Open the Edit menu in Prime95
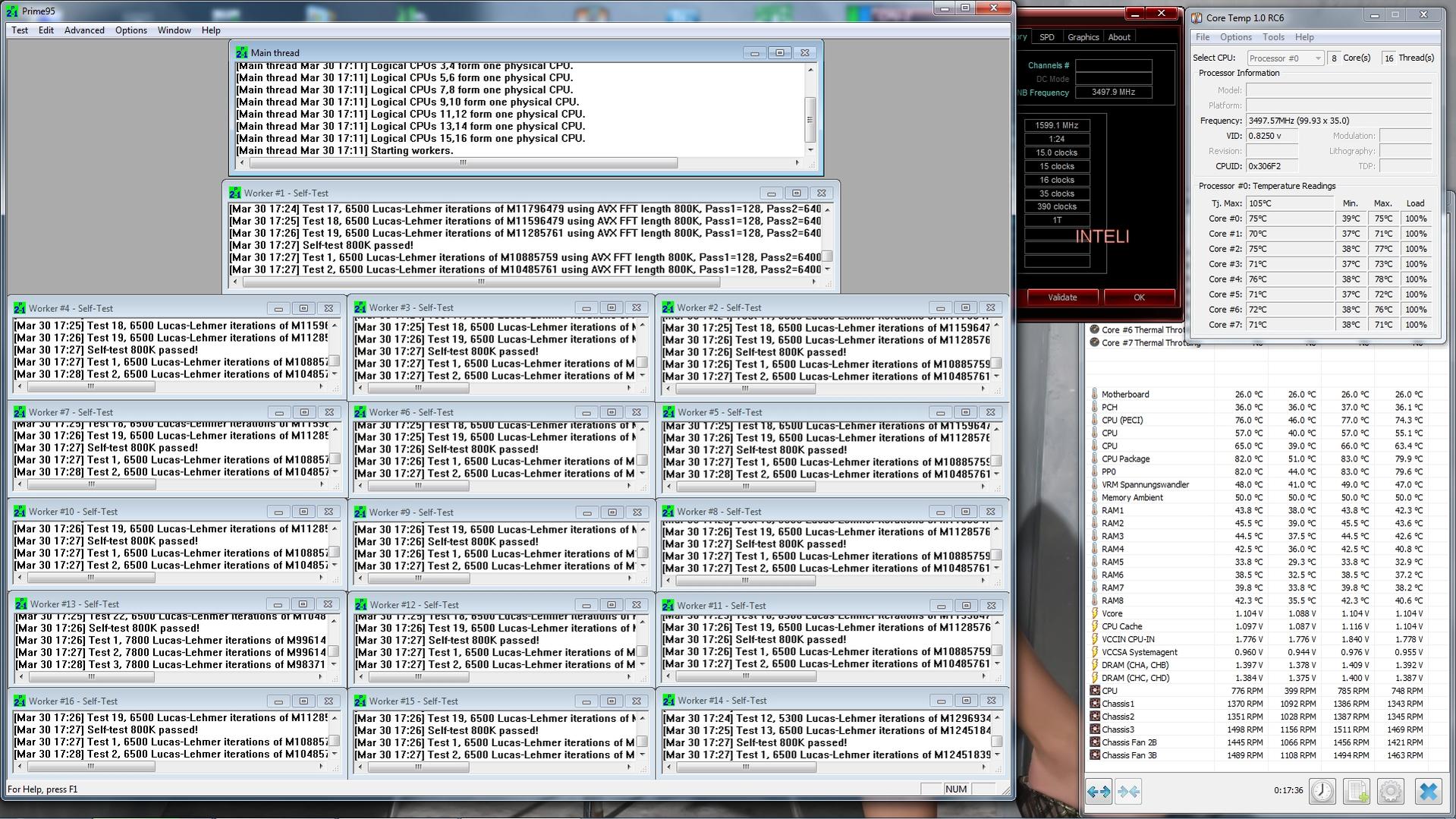Viewport: 1456px width, 819px height. click(46, 30)
